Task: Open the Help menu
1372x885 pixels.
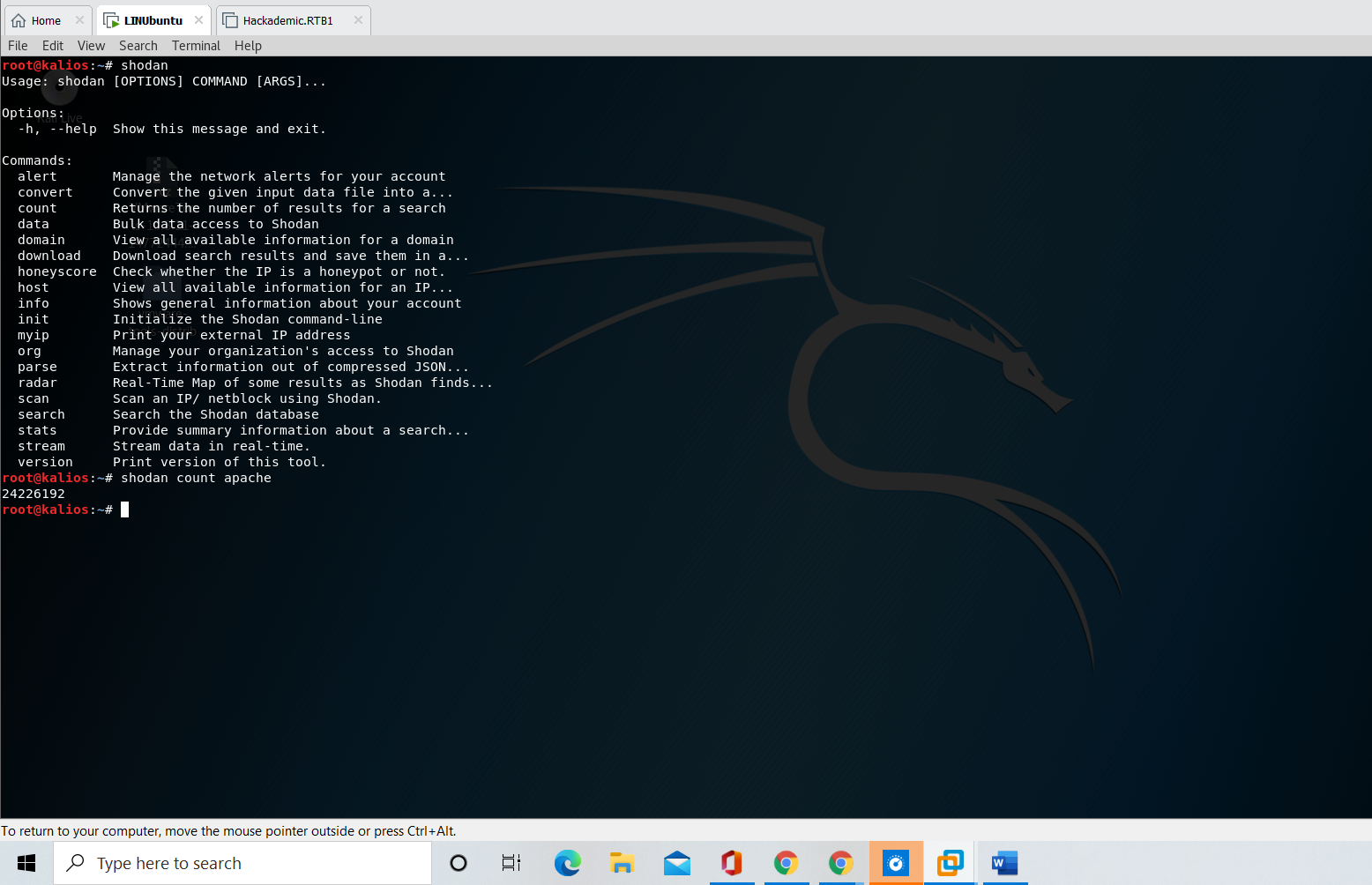Action: click(248, 46)
